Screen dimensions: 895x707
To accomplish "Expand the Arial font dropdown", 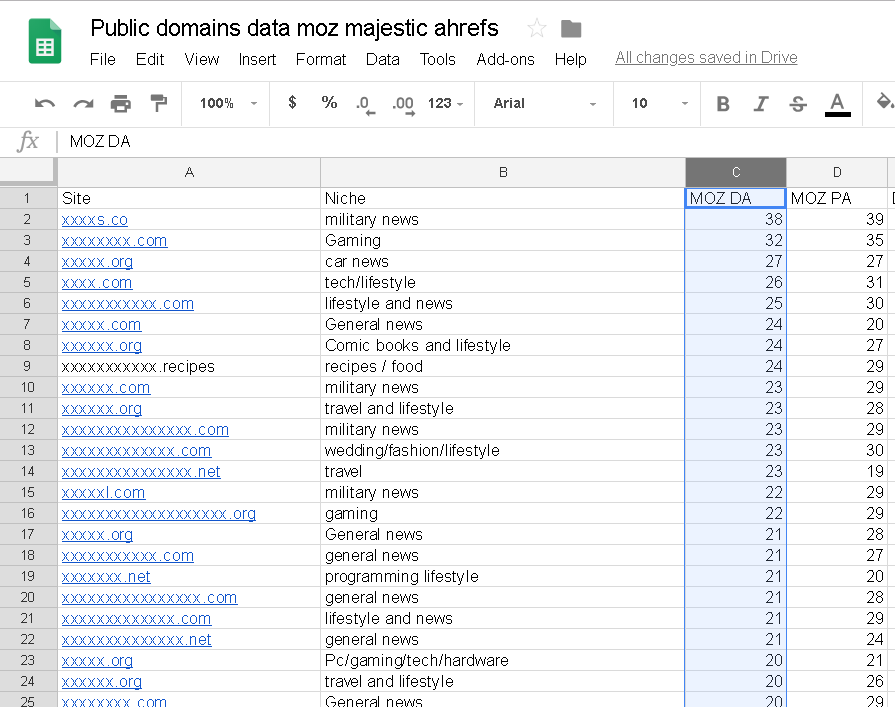I will [545, 103].
